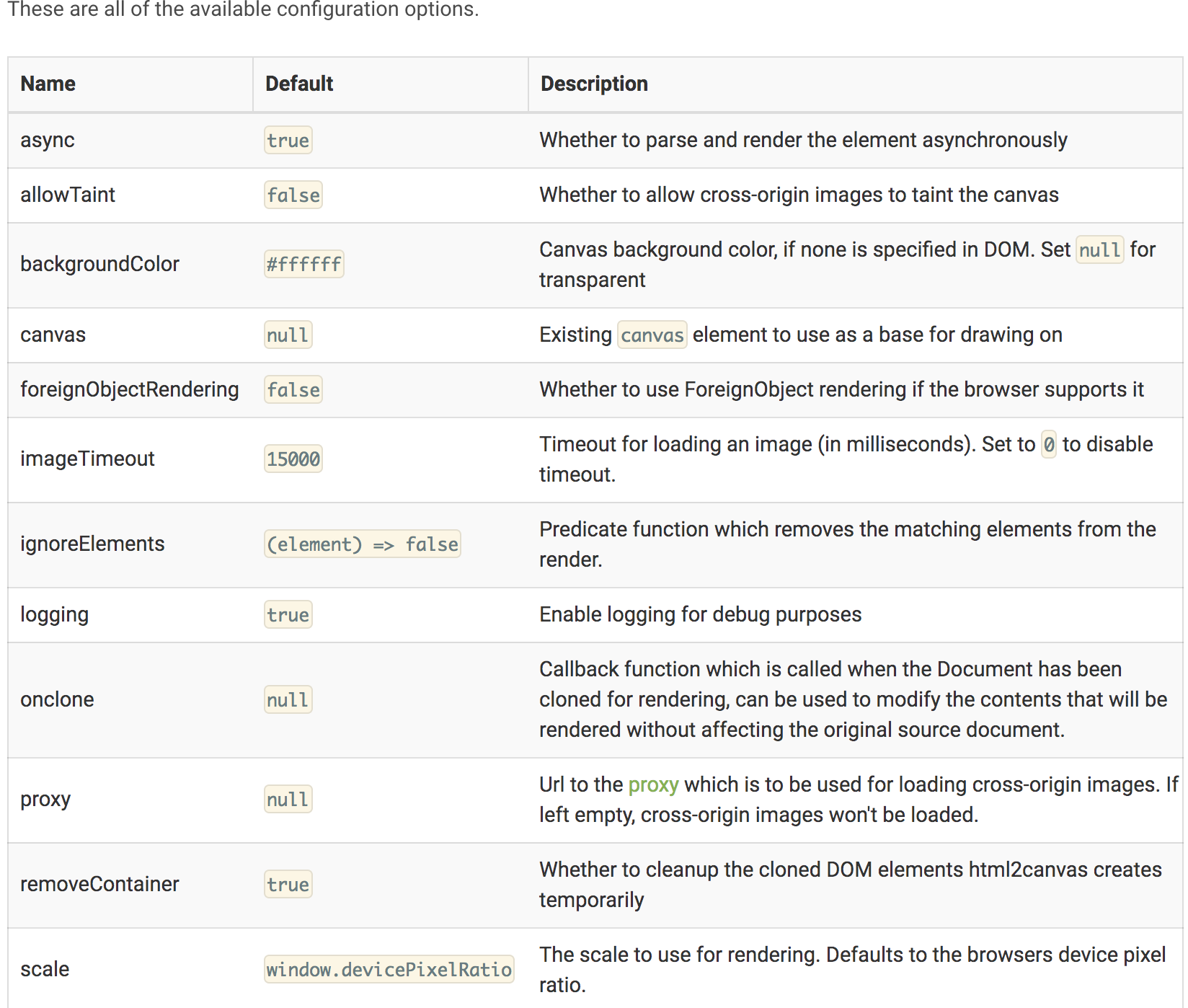This screenshot has height=1008, width=1188.
Task: Click the Name column header
Action: 48,84
